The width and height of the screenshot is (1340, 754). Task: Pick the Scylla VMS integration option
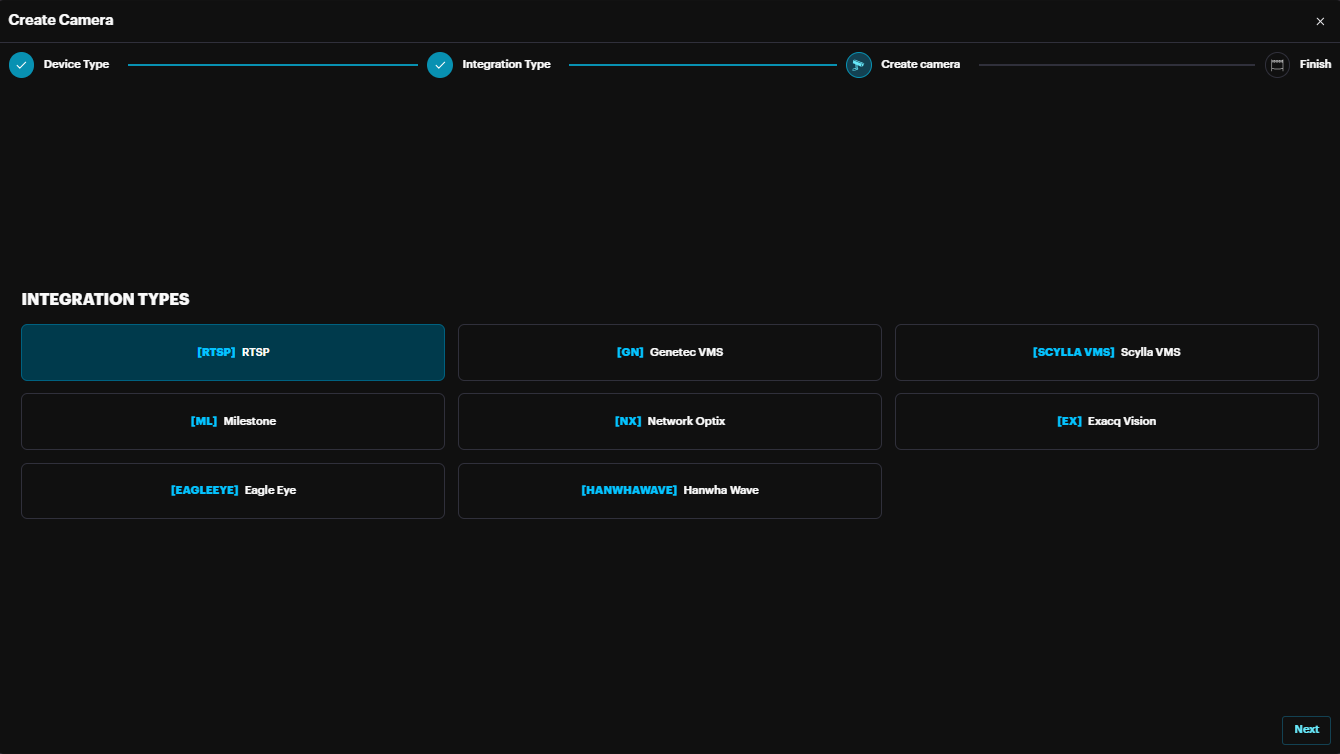1106,352
